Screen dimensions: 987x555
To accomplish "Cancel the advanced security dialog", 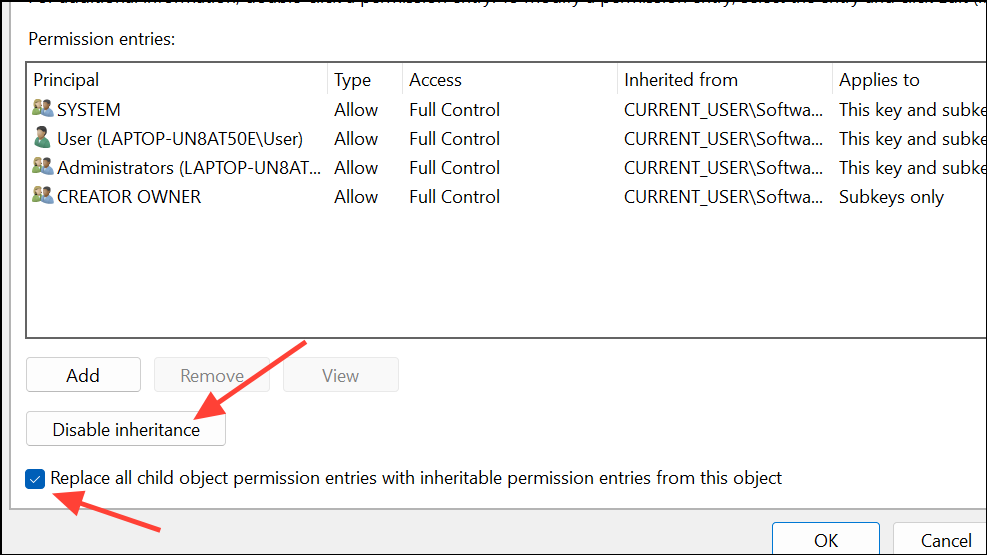I will pos(945,540).
